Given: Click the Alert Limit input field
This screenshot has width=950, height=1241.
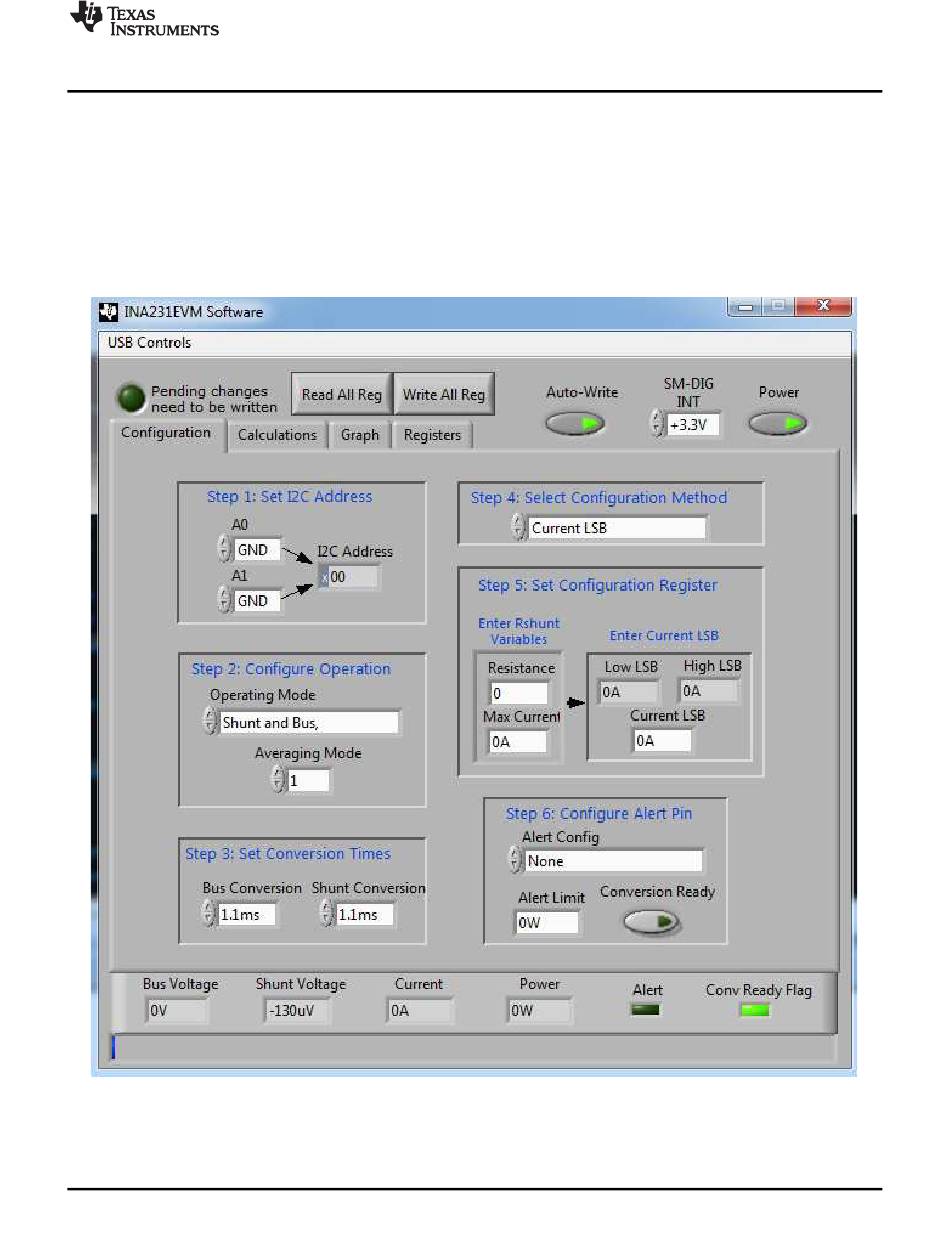Looking at the screenshot, I should tap(548, 922).
